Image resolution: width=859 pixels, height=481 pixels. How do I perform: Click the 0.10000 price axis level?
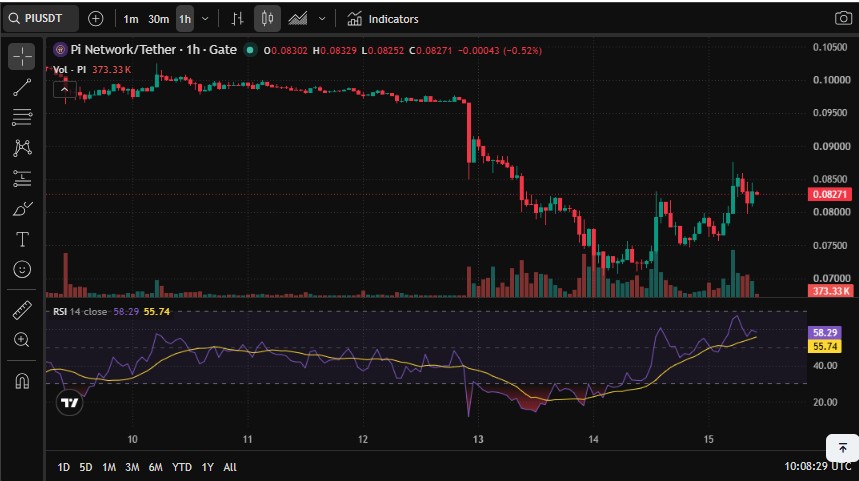832,80
